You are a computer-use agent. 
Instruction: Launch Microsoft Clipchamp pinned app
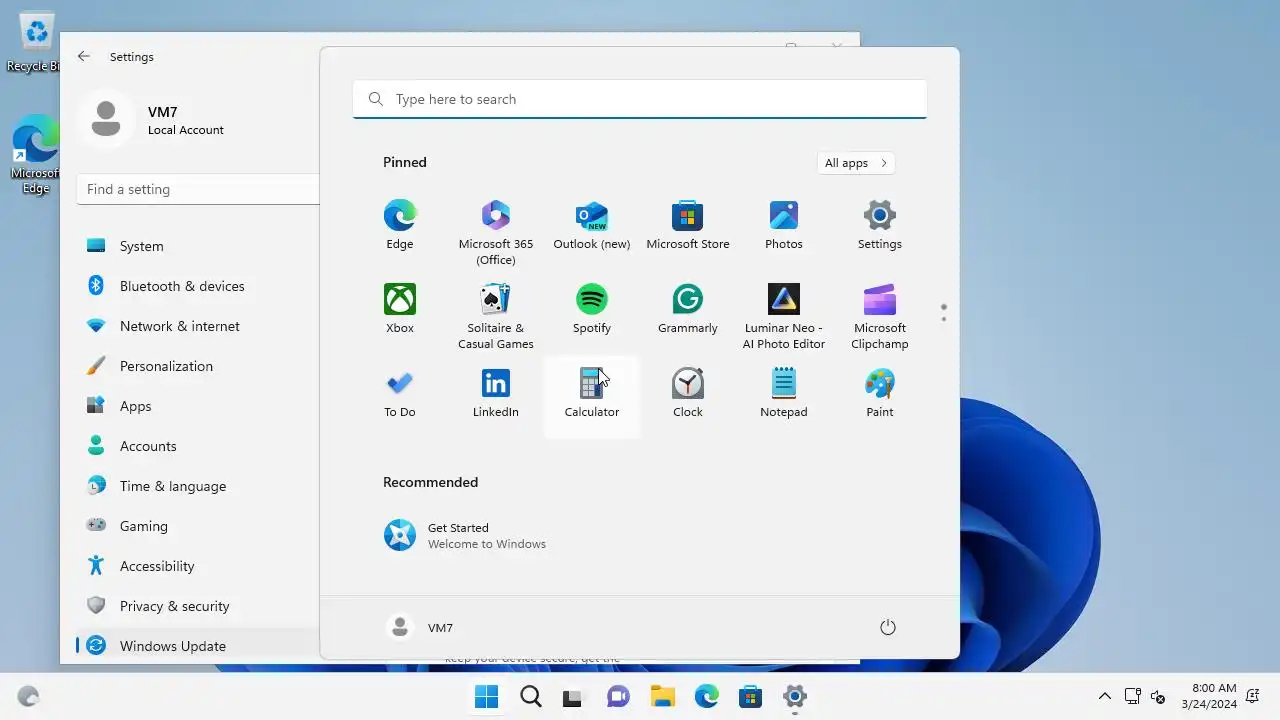click(x=879, y=316)
